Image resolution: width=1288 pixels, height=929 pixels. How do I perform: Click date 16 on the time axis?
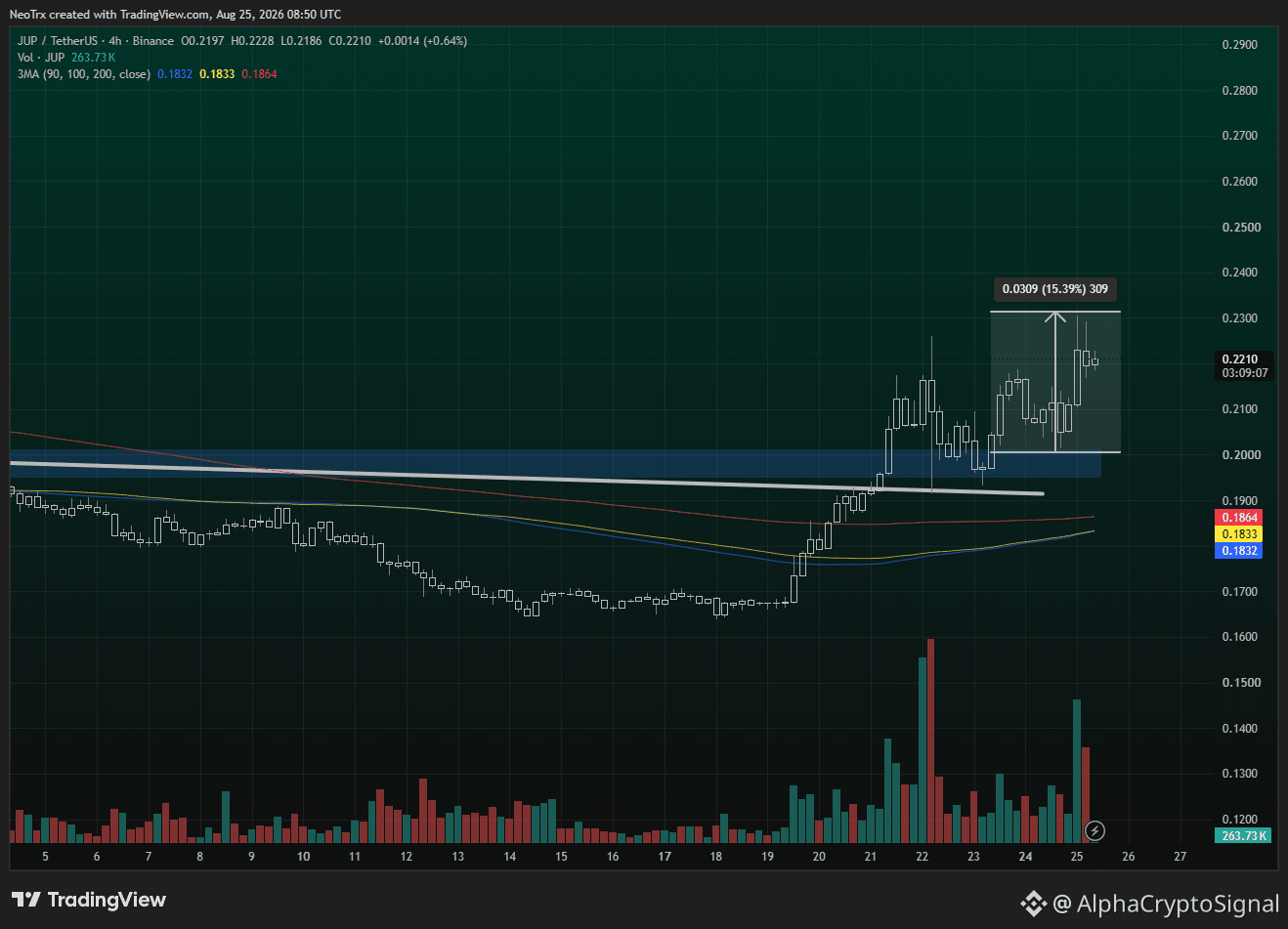[x=613, y=857]
